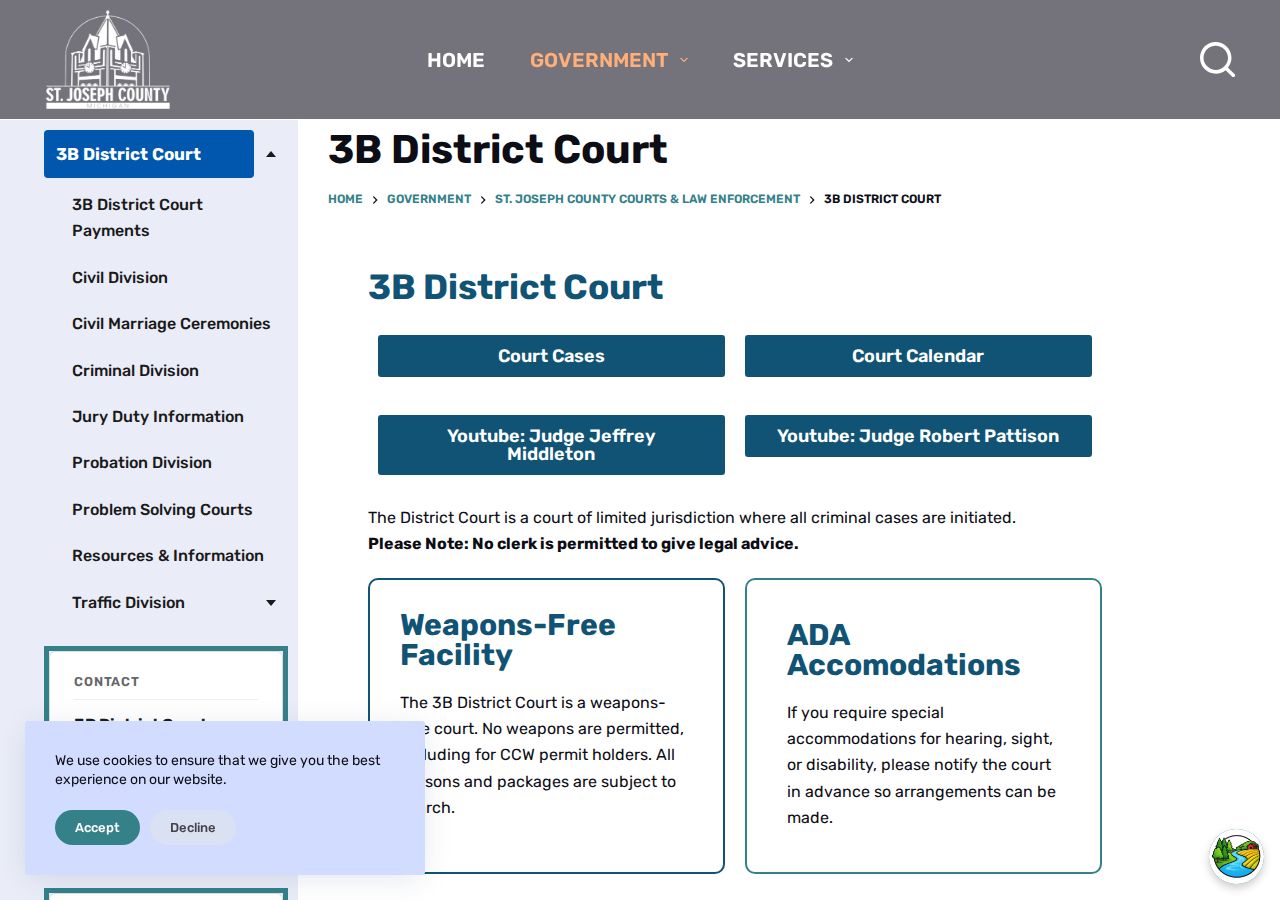Click the 3B DISTRICT COURT breadcrumb text
This screenshot has height=900, width=1280.
tap(882, 199)
